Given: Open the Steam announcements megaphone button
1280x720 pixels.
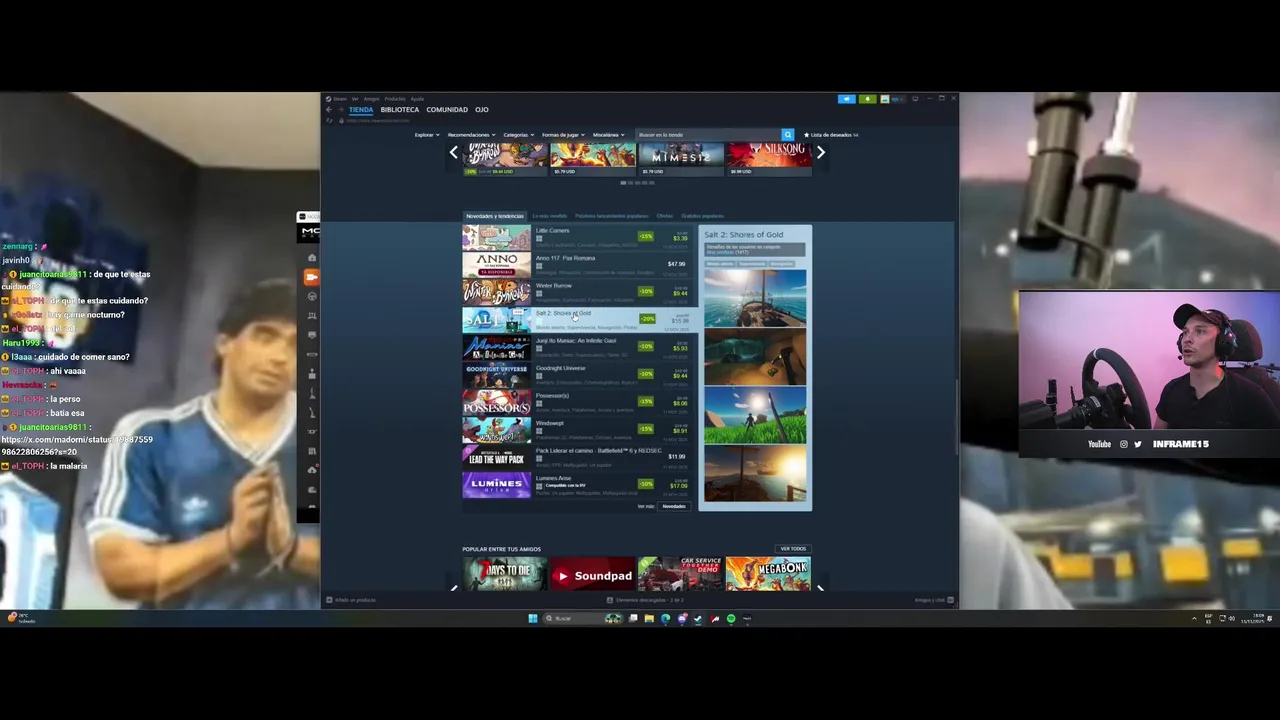Looking at the screenshot, I should tap(847, 99).
